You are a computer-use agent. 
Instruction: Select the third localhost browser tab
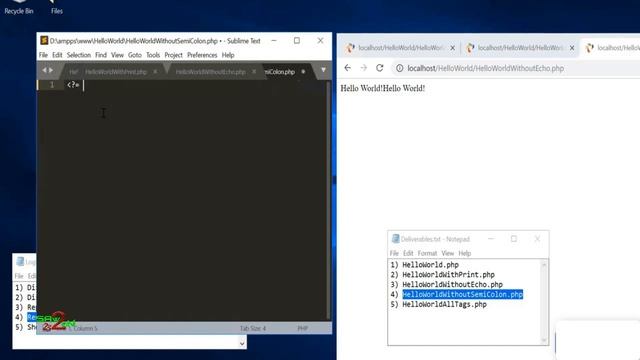(x=611, y=48)
